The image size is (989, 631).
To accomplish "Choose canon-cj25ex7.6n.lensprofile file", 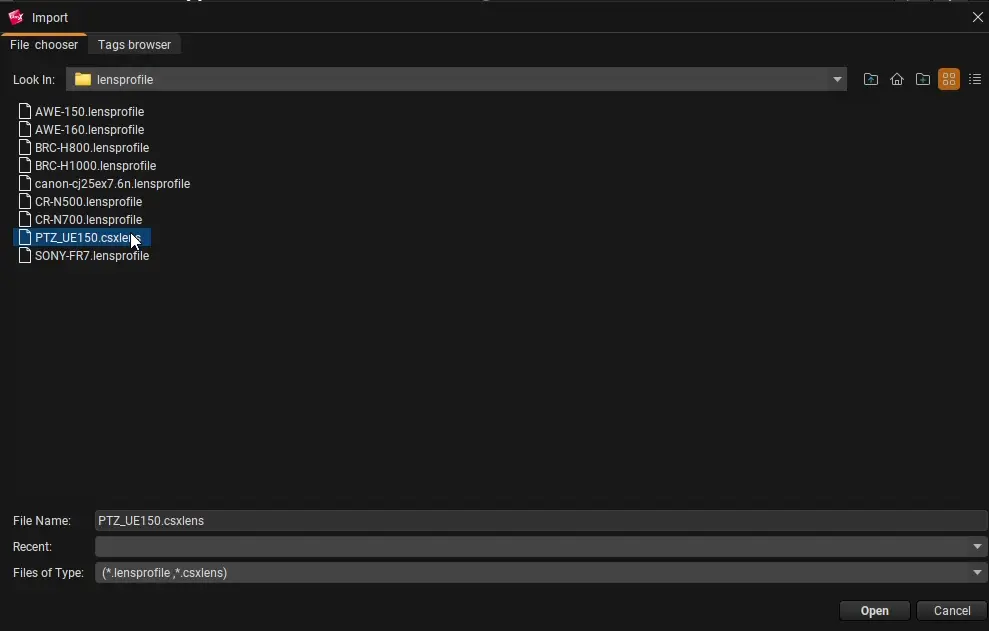I will 112,184.
